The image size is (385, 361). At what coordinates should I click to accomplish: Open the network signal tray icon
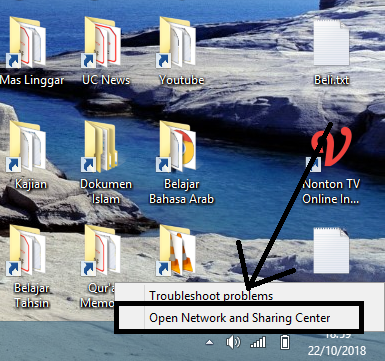[258, 342]
